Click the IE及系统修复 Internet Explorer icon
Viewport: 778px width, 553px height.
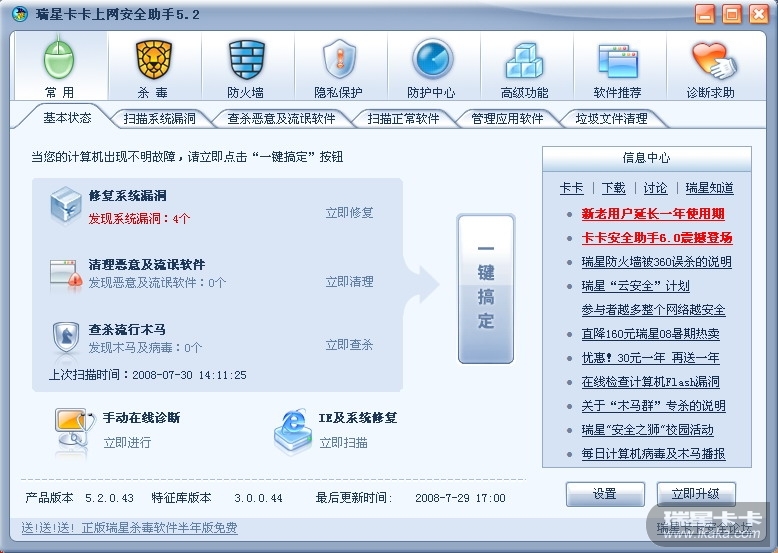click(293, 430)
